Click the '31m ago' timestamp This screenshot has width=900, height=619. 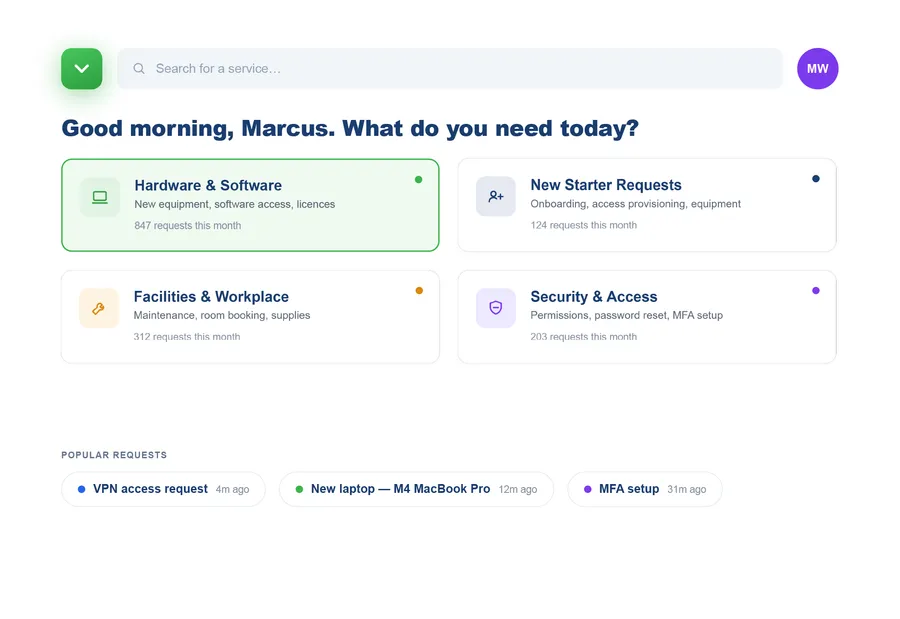click(x=686, y=489)
